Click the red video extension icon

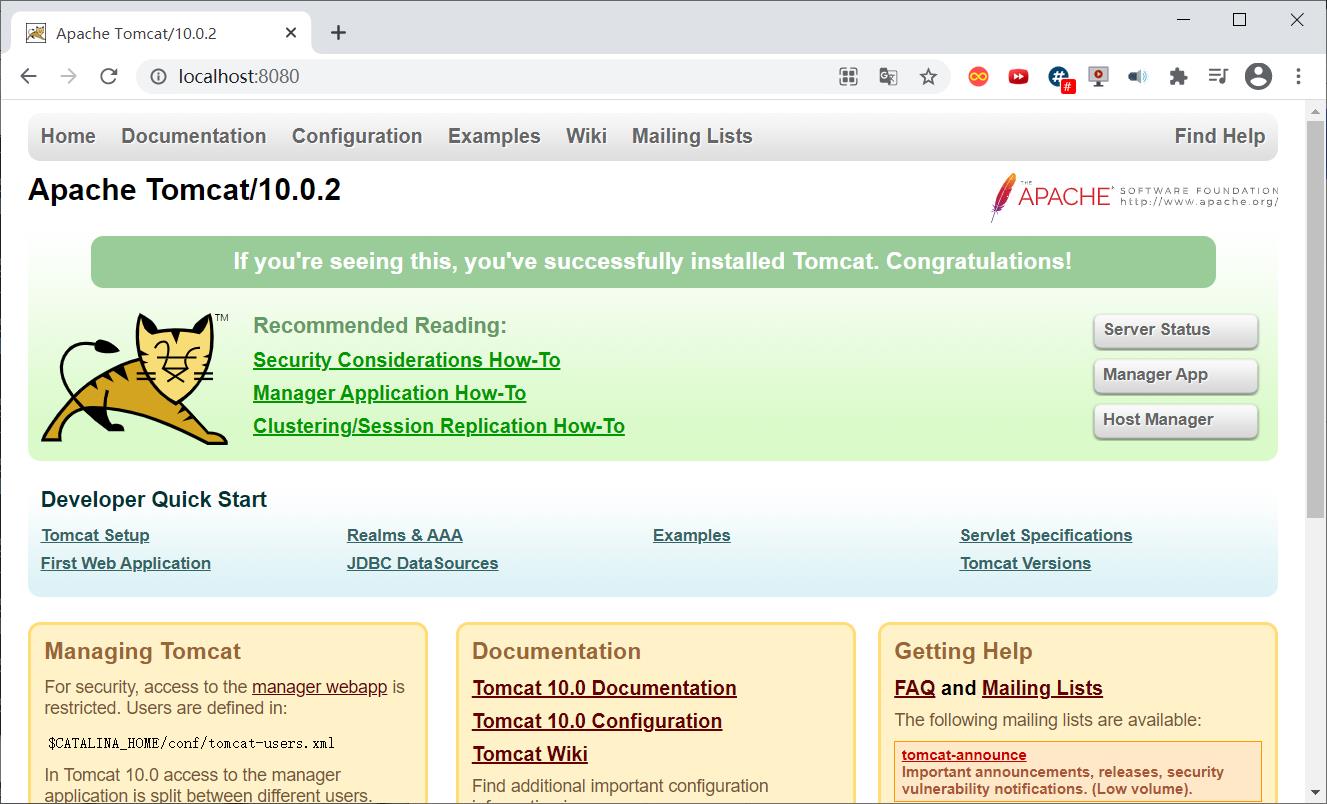coord(1018,76)
